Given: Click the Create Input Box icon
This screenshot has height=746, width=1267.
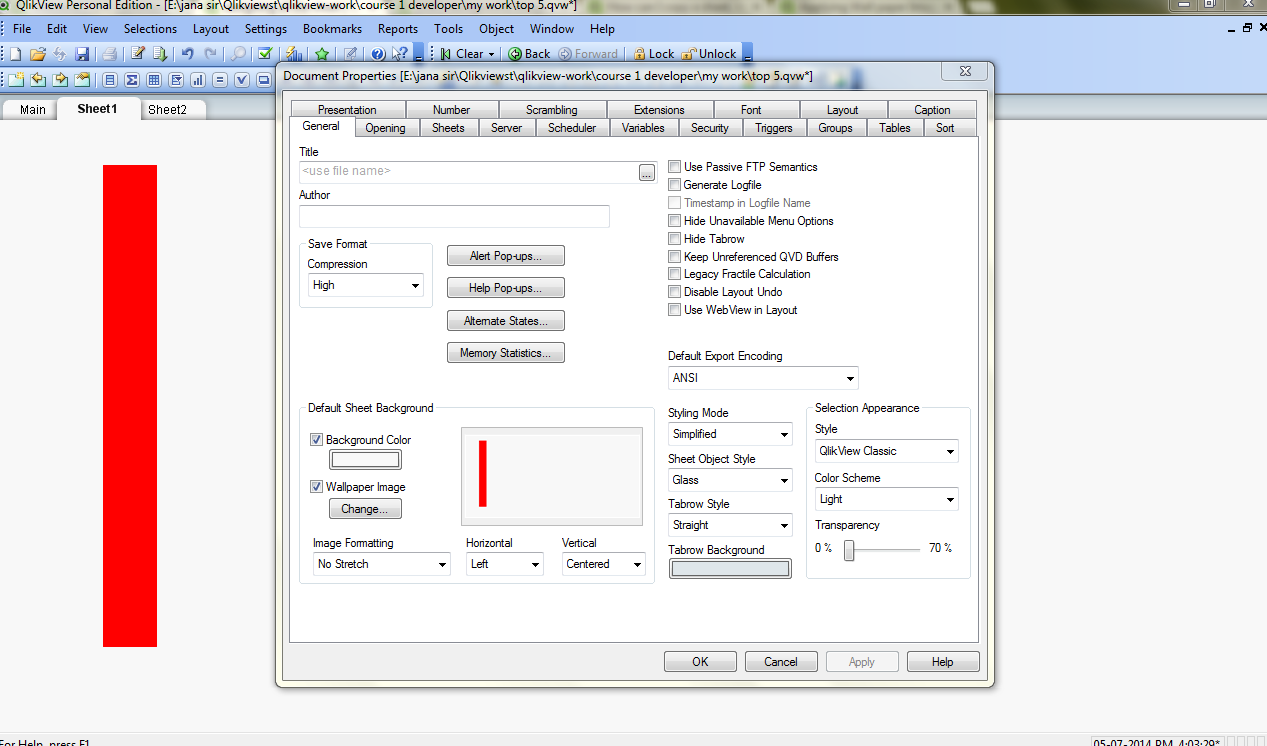Looking at the screenshot, I should [220, 80].
